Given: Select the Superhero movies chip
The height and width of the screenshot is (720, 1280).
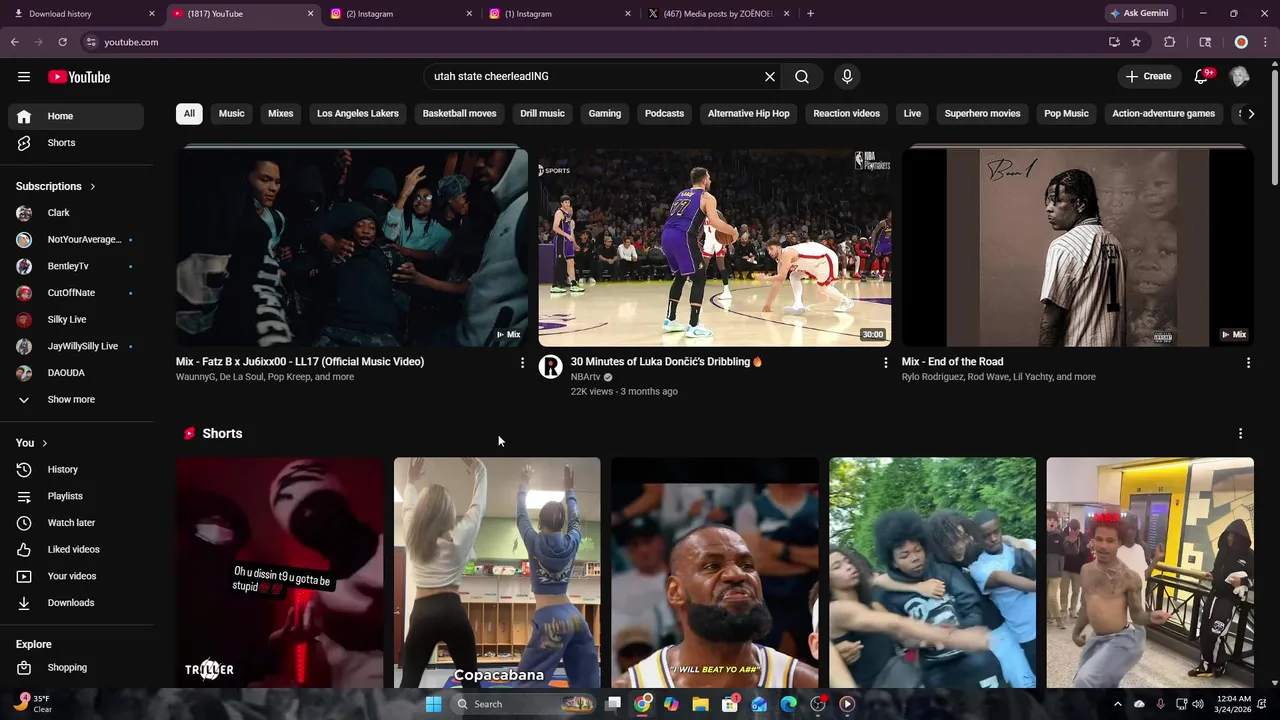Looking at the screenshot, I should 982,113.
